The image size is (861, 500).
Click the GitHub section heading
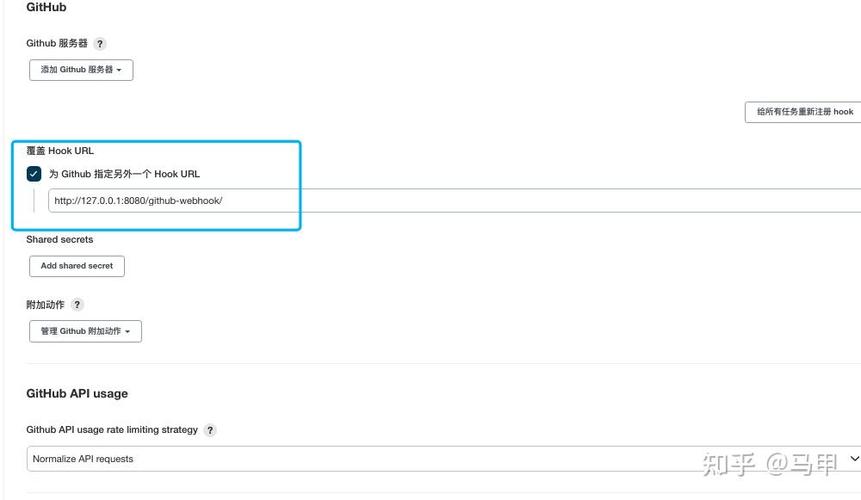[x=47, y=8]
